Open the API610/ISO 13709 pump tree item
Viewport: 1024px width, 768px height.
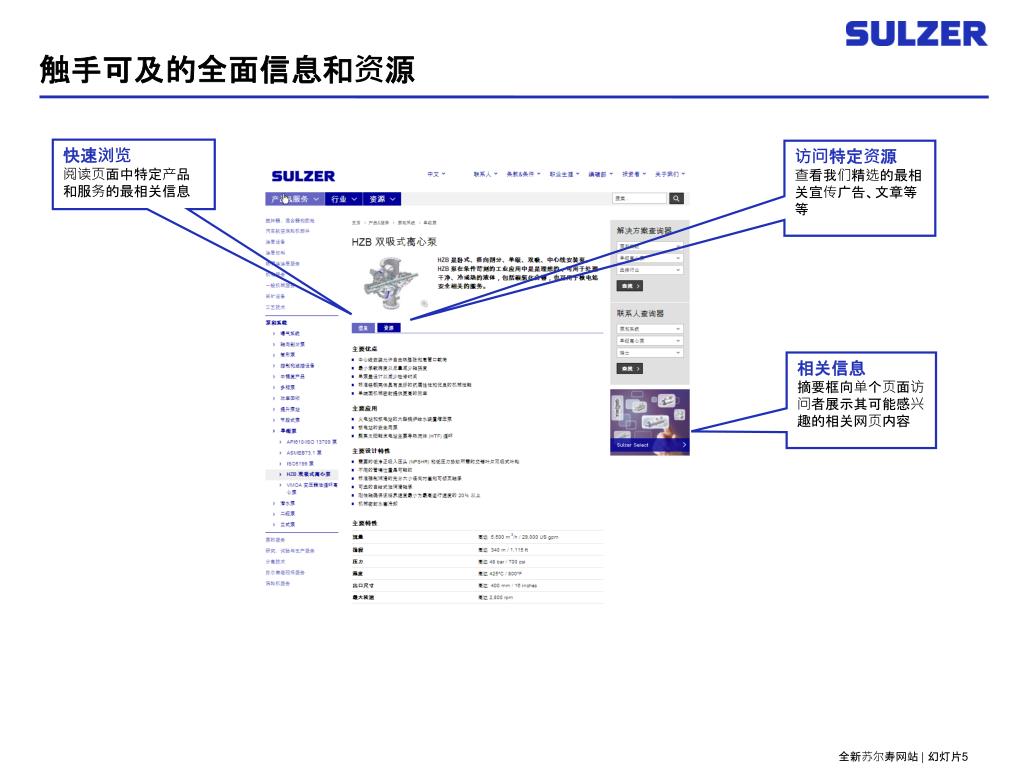(311, 442)
